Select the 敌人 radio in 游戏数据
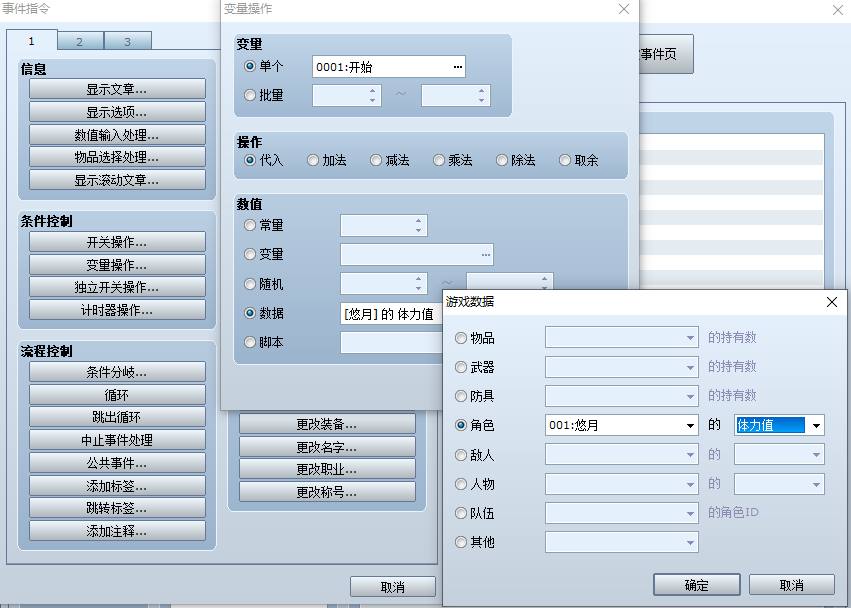The width and height of the screenshot is (851, 608). [x=461, y=455]
